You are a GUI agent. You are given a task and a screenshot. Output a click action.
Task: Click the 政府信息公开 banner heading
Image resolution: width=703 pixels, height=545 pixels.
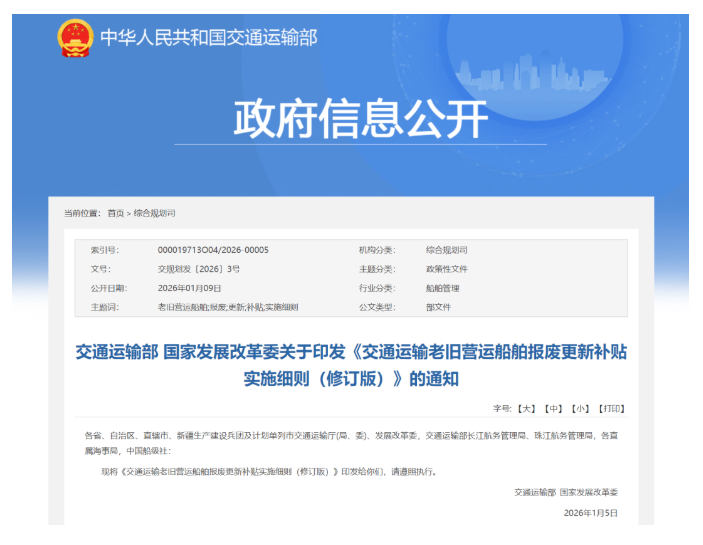[361, 120]
